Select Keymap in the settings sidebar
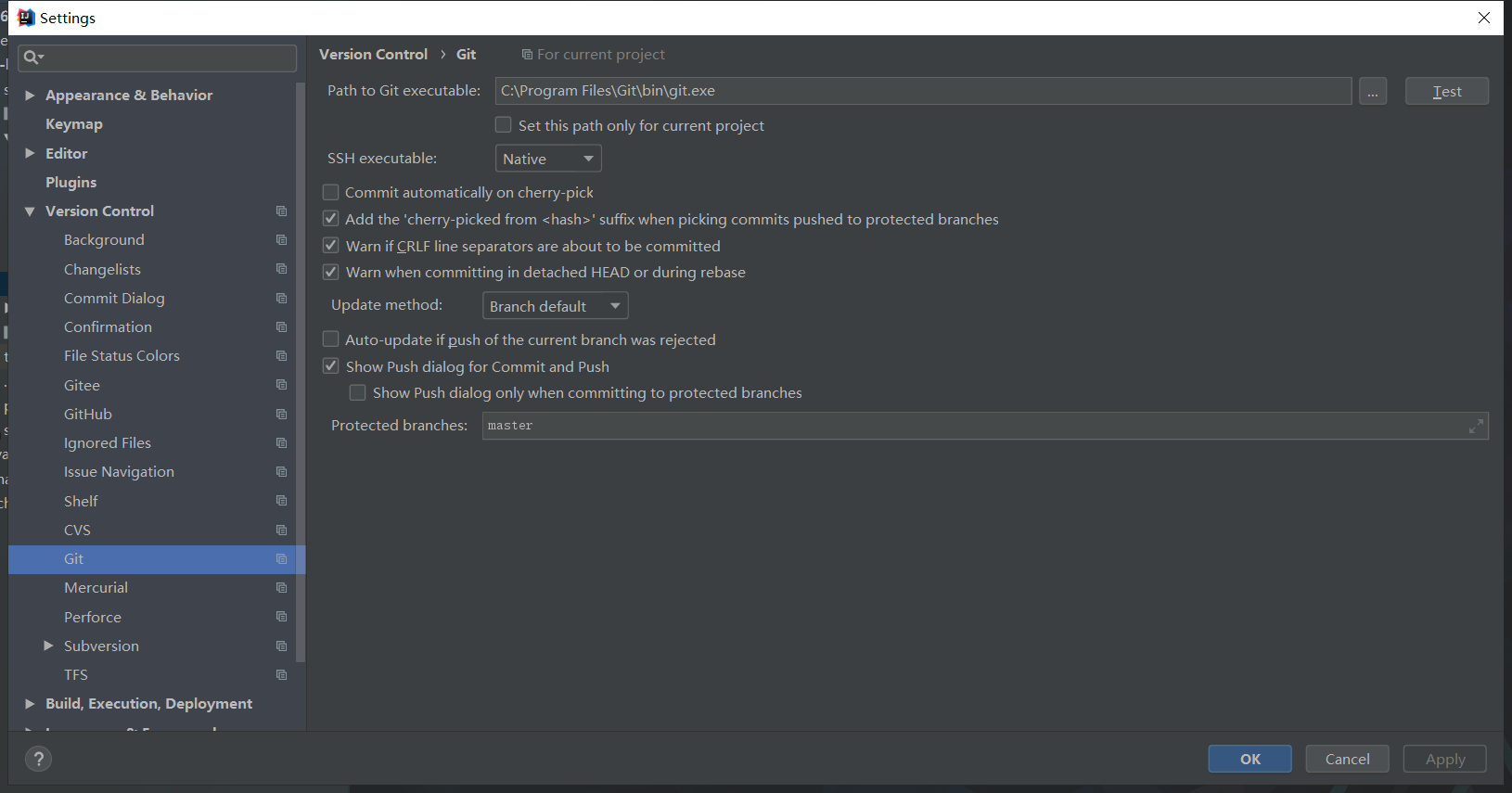Viewport: 1512px width, 793px height. (x=74, y=124)
